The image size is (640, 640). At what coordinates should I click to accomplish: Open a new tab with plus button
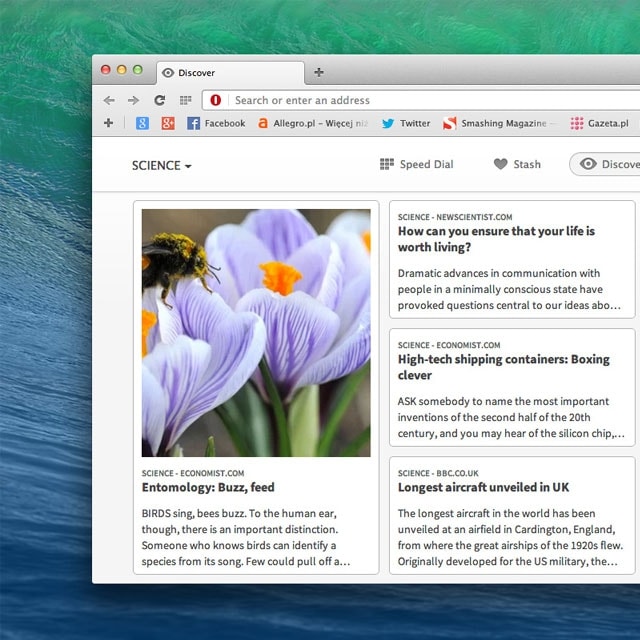[x=319, y=72]
